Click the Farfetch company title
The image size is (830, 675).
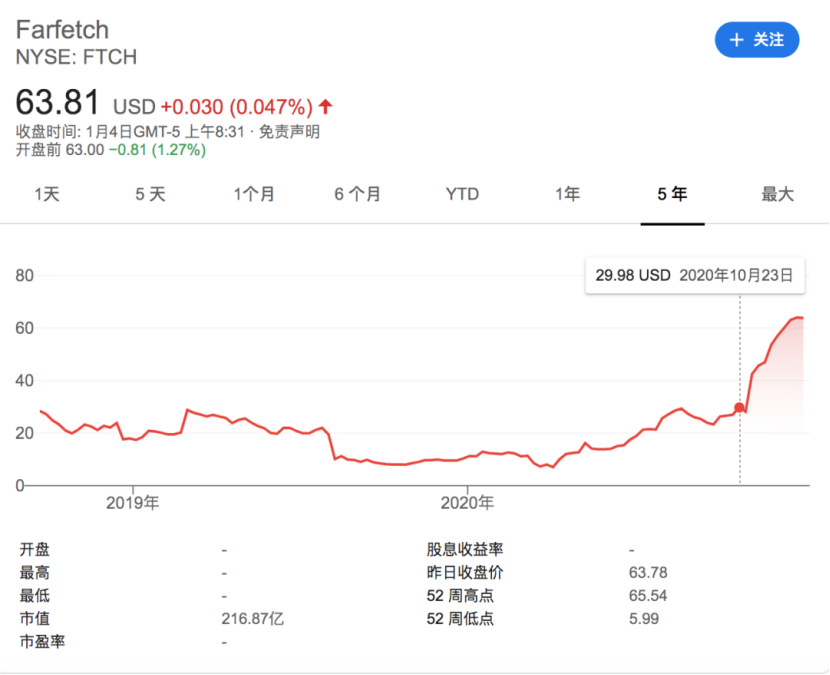[61, 30]
